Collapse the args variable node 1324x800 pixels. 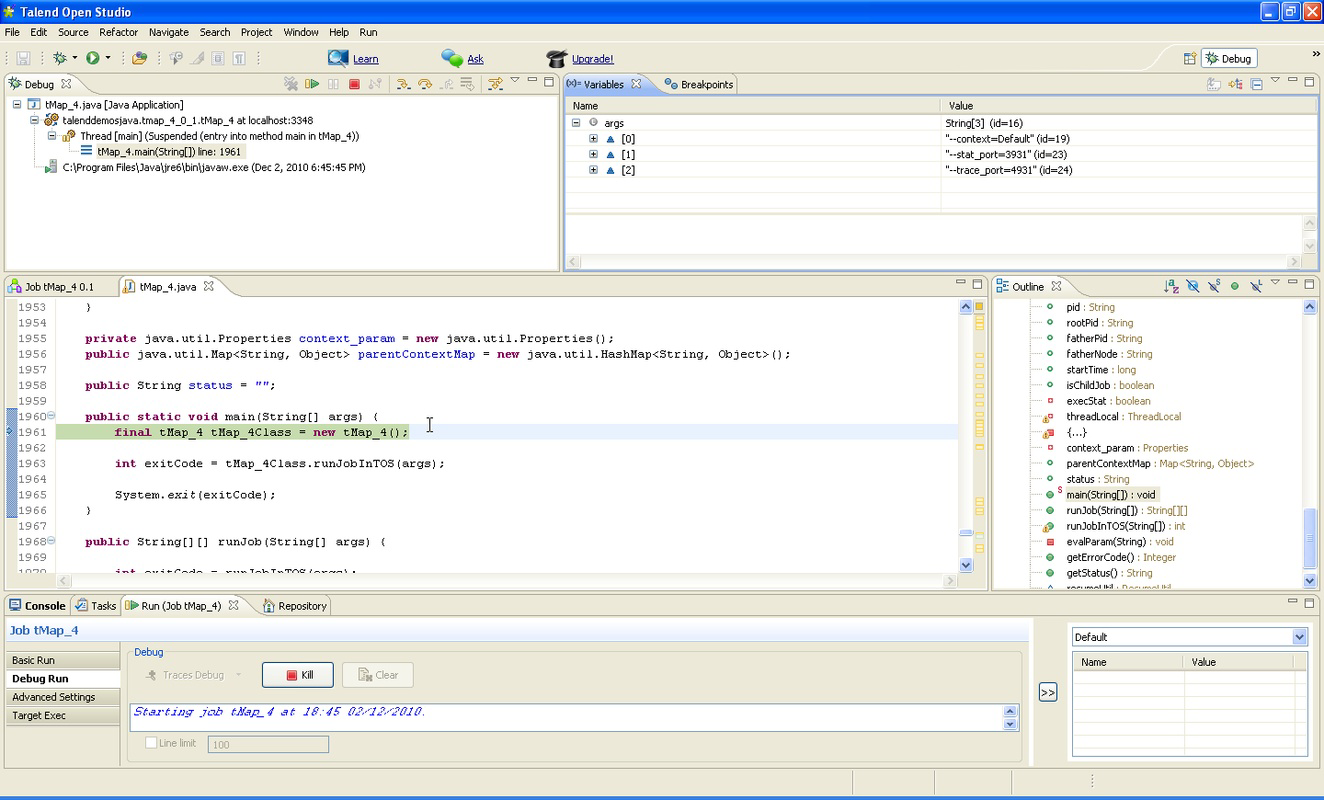[576, 123]
